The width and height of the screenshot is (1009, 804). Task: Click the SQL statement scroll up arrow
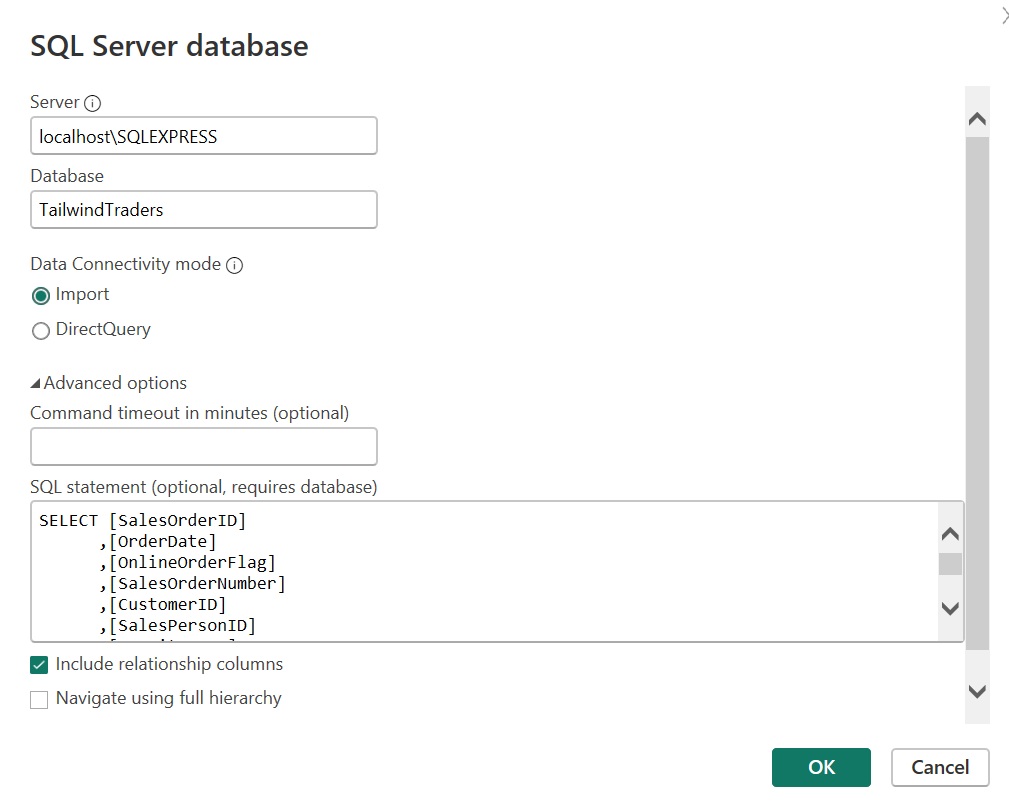(x=950, y=534)
